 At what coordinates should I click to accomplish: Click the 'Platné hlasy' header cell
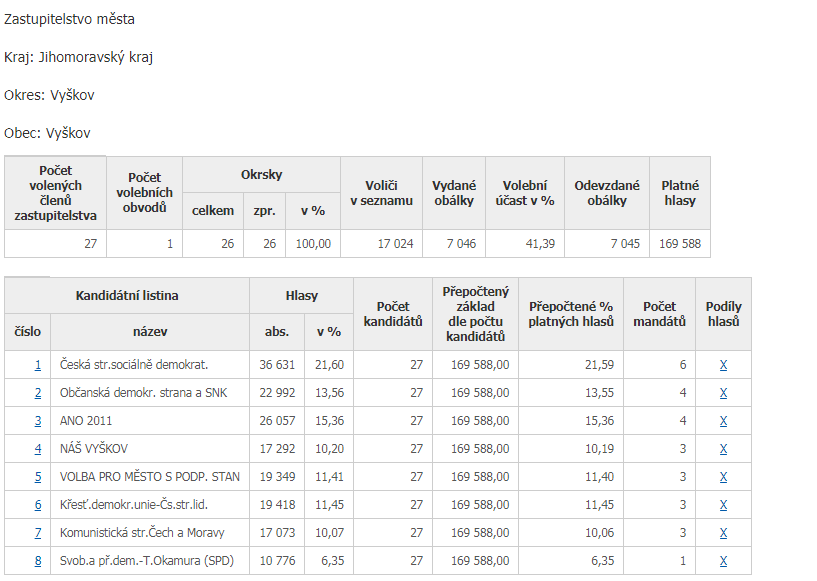pos(680,193)
